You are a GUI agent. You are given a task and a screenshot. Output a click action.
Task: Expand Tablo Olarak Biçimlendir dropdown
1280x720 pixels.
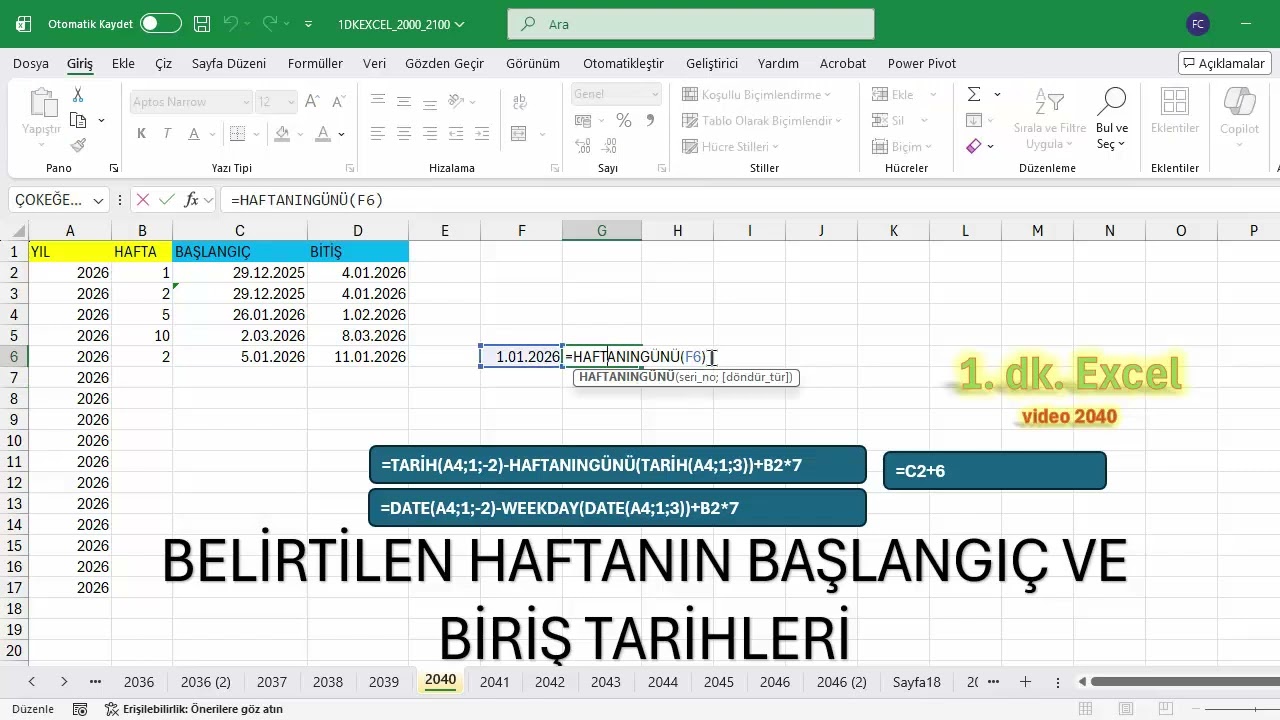[x=838, y=121]
